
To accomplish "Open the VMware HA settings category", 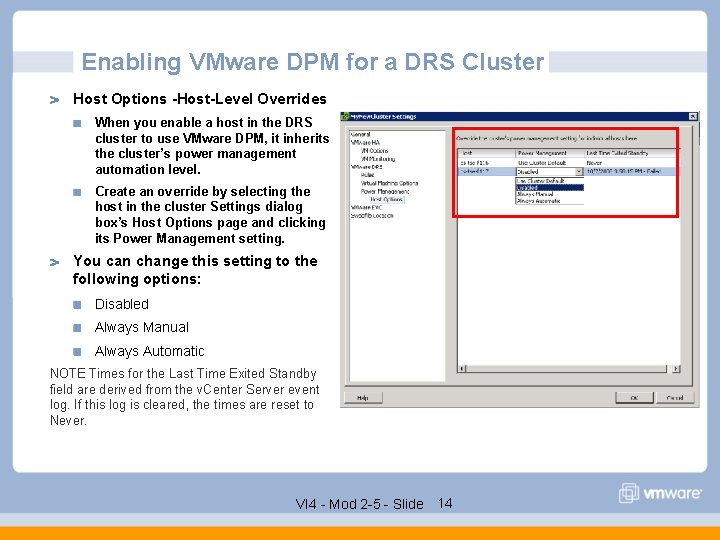I will tap(366, 142).
